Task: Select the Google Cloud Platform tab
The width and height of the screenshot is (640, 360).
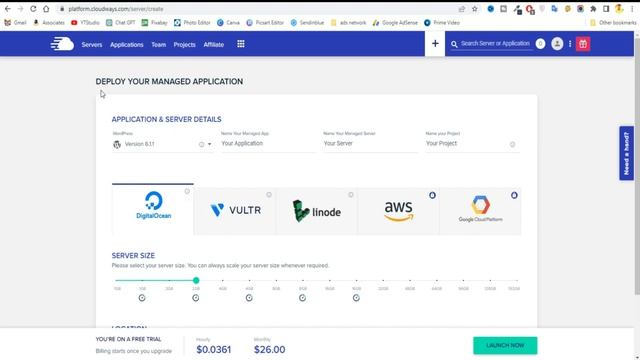Action: click(x=480, y=211)
